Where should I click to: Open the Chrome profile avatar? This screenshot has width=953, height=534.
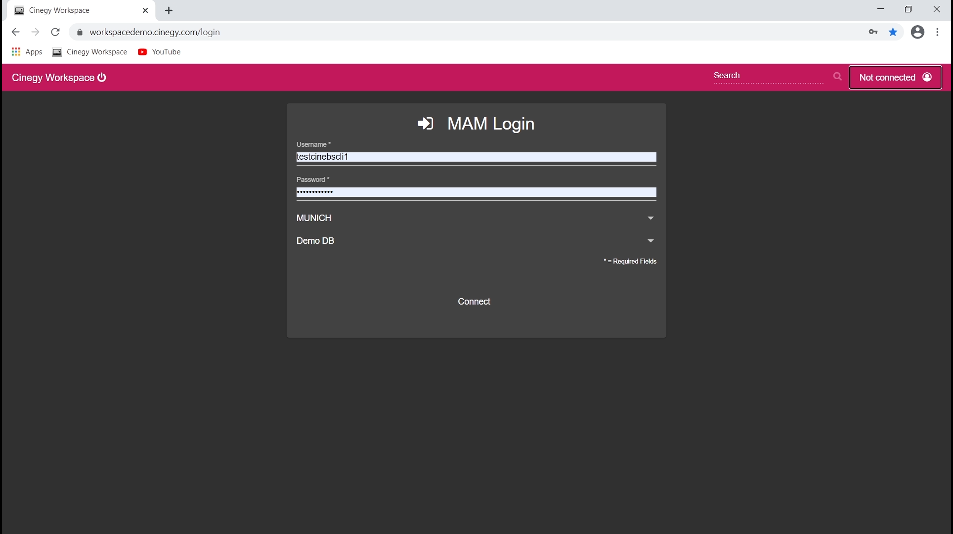[x=917, y=32]
